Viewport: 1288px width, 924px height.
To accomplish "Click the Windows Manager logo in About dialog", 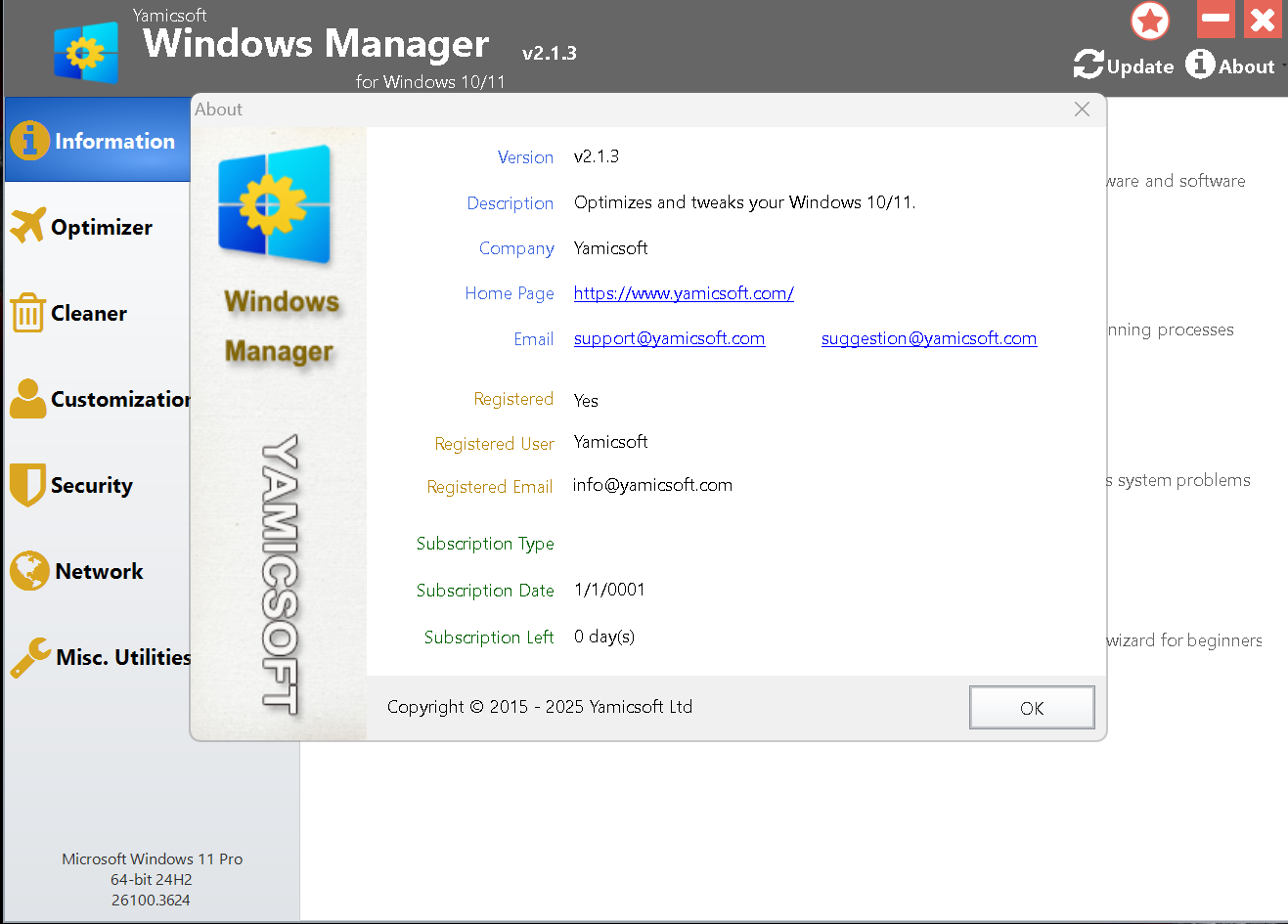I will point(275,203).
